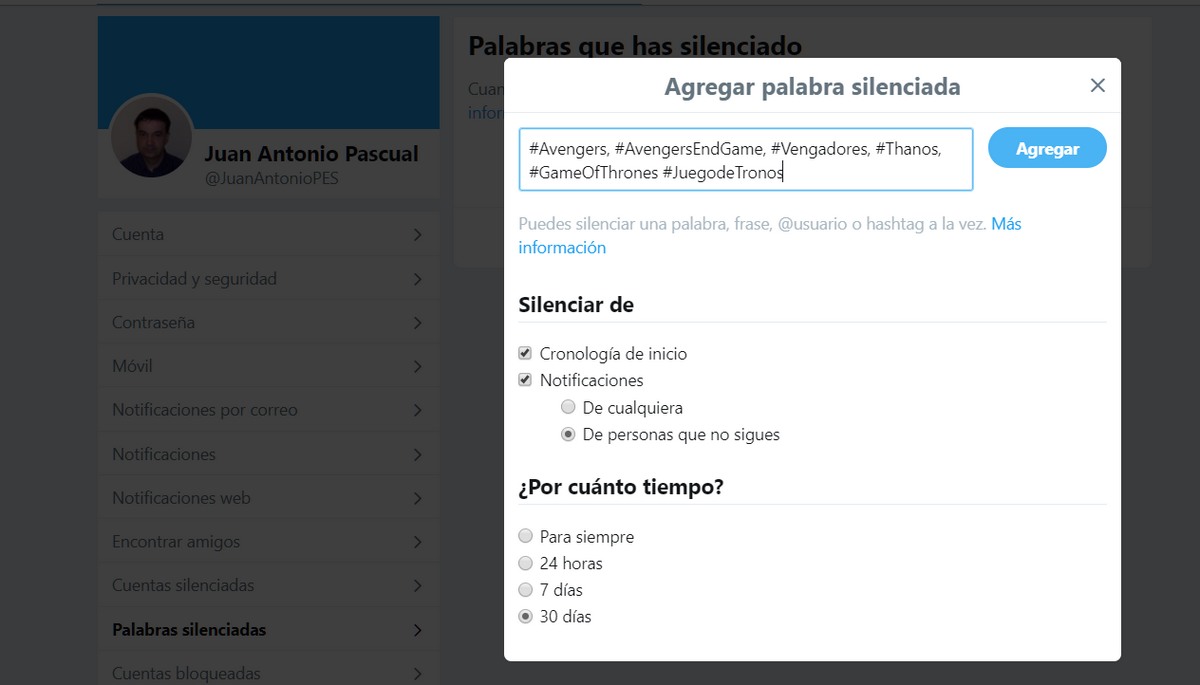The image size is (1200, 685).
Task: Open Notificaciones web settings
Action: [268, 498]
